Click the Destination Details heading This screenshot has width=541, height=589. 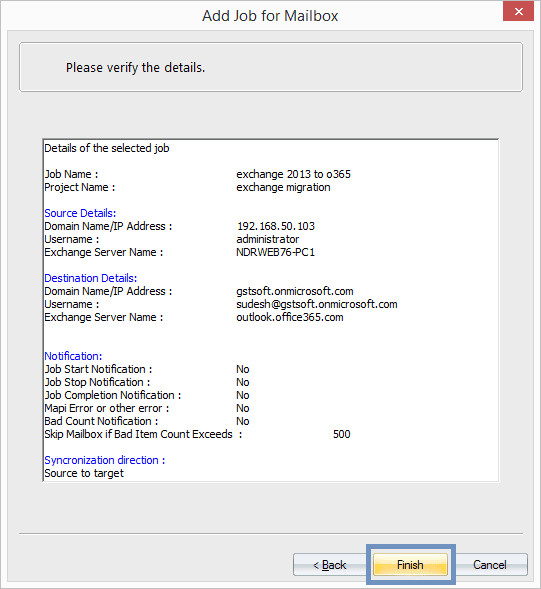(x=91, y=278)
